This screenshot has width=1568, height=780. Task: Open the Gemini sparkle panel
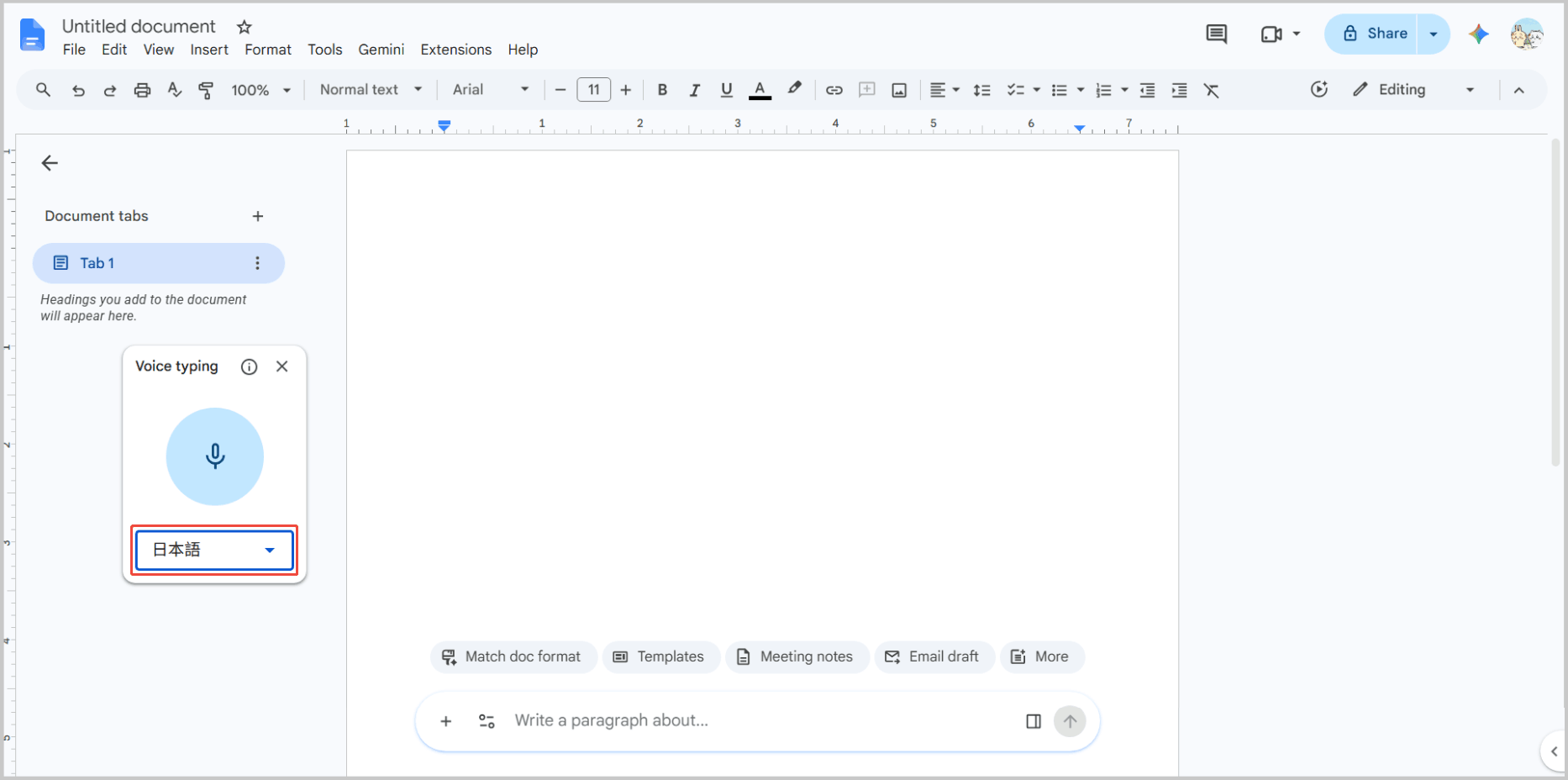[x=1479, y=34]
